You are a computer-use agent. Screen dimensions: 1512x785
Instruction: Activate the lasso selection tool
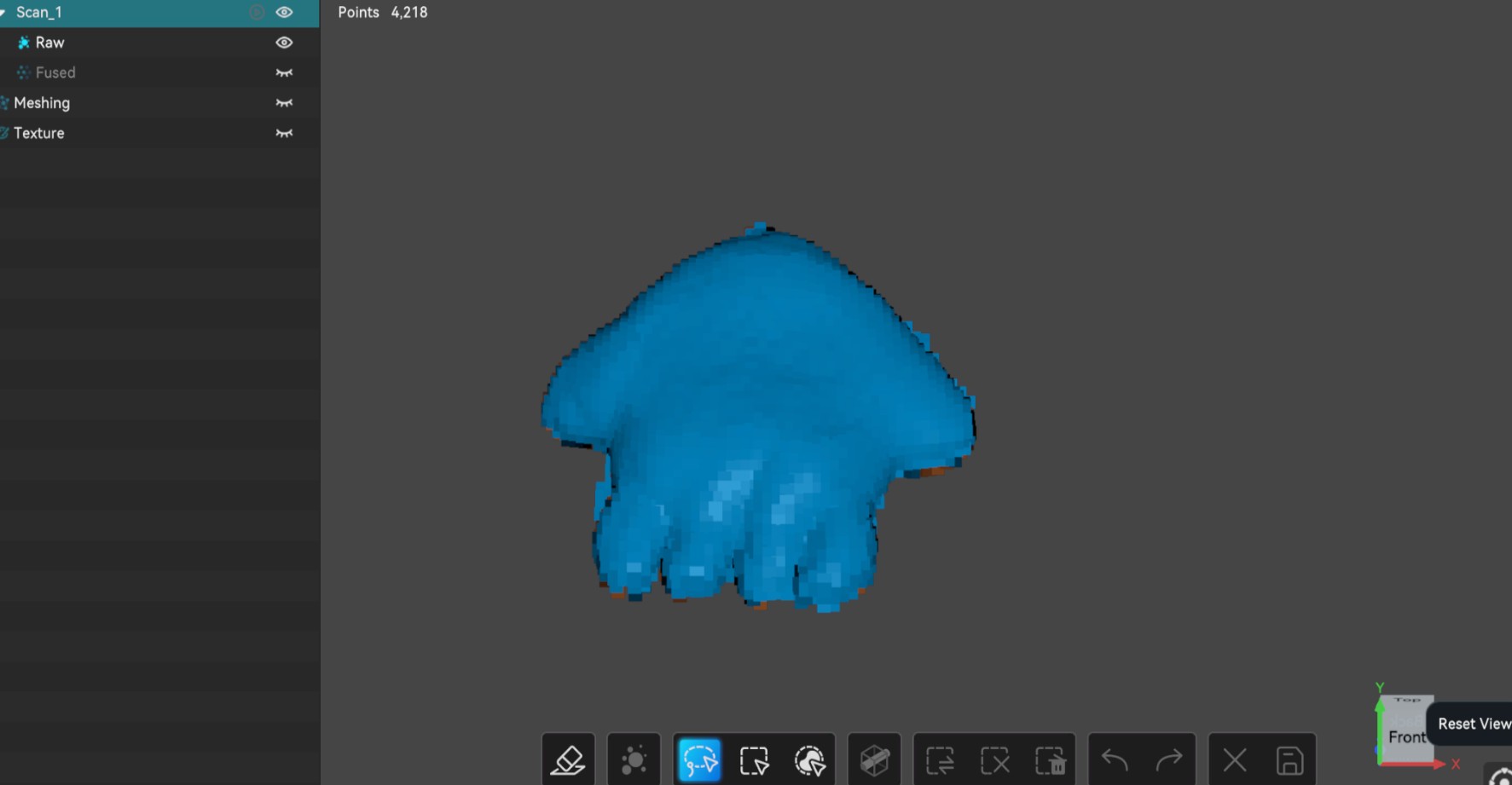pyautogui.click(x=699, y=759)
